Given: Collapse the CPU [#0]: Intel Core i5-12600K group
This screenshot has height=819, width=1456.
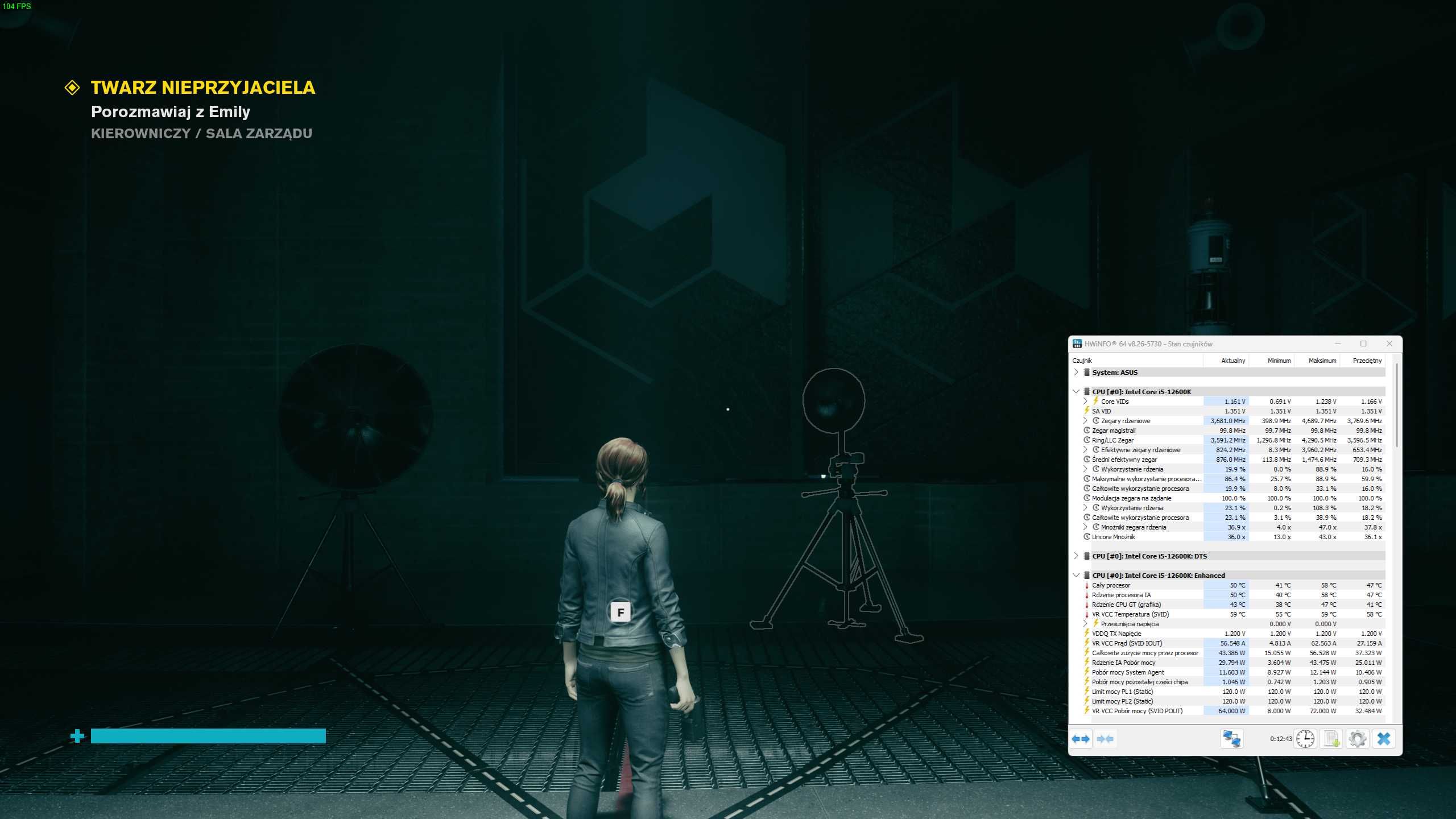Looking at the screenshot, I should [1076, 392].
